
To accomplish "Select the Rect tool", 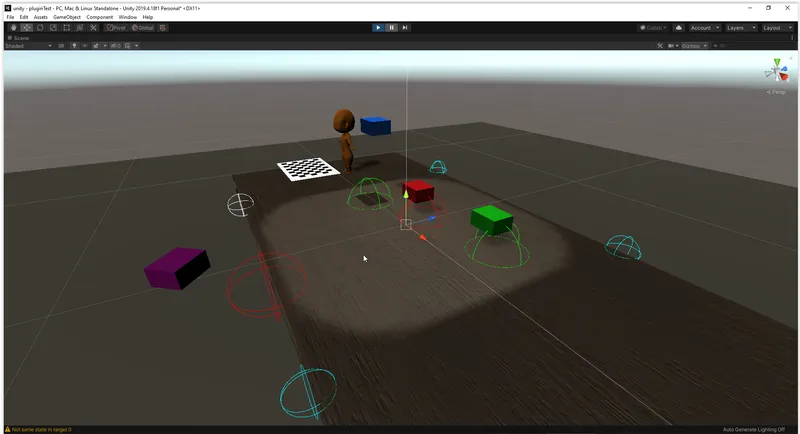I will tap(66, 28).
